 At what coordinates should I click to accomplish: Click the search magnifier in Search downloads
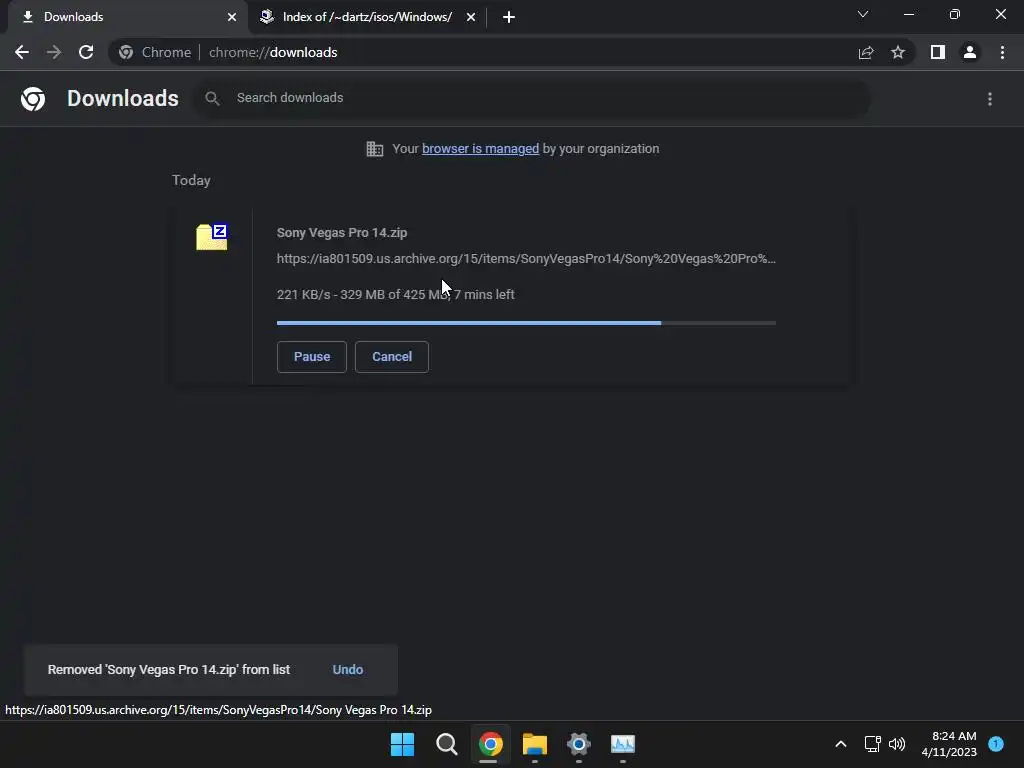pyautogui.click(x=212, y=99)
